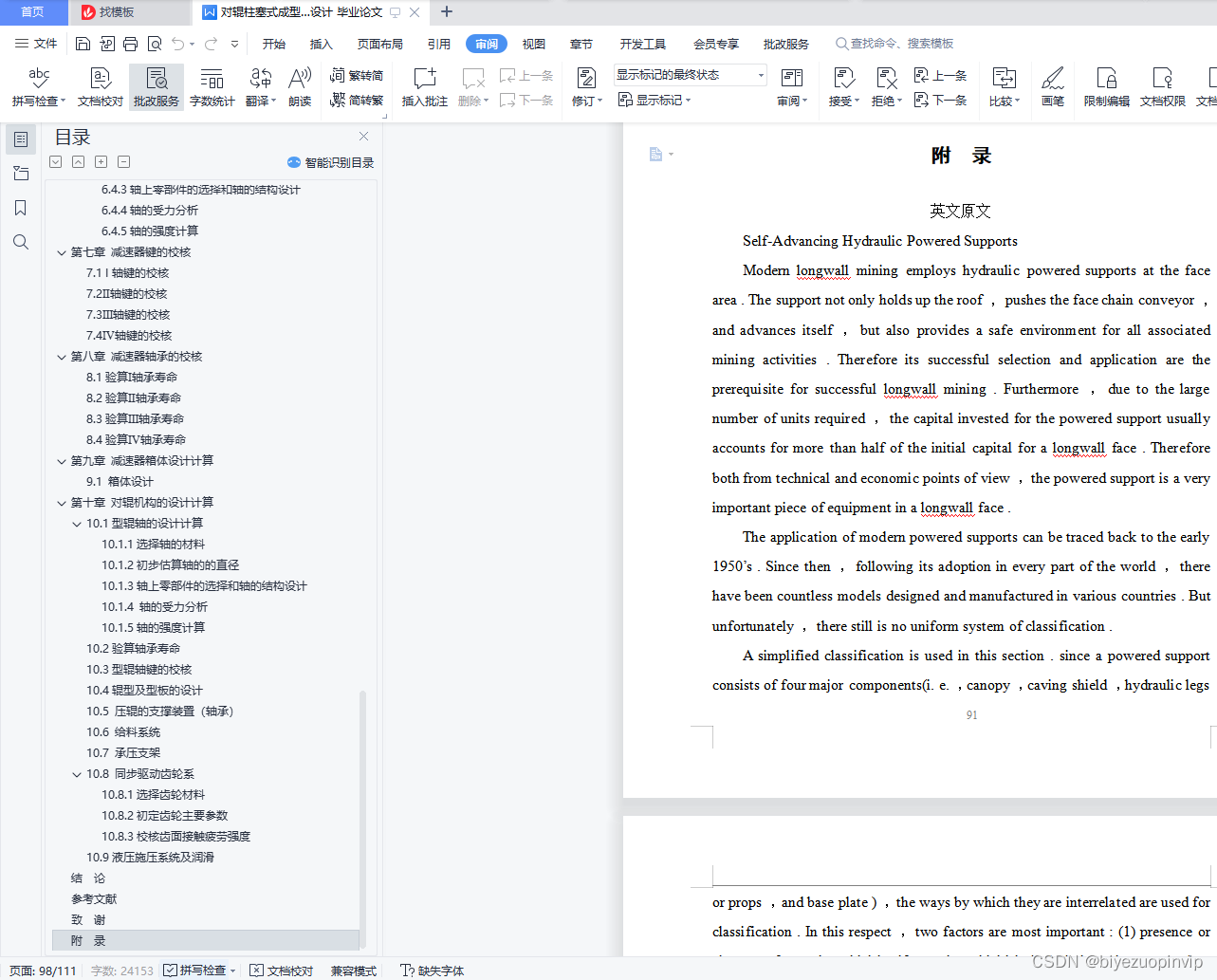Switch to the 开发工具 ribbon tab

tap(643, 44)
